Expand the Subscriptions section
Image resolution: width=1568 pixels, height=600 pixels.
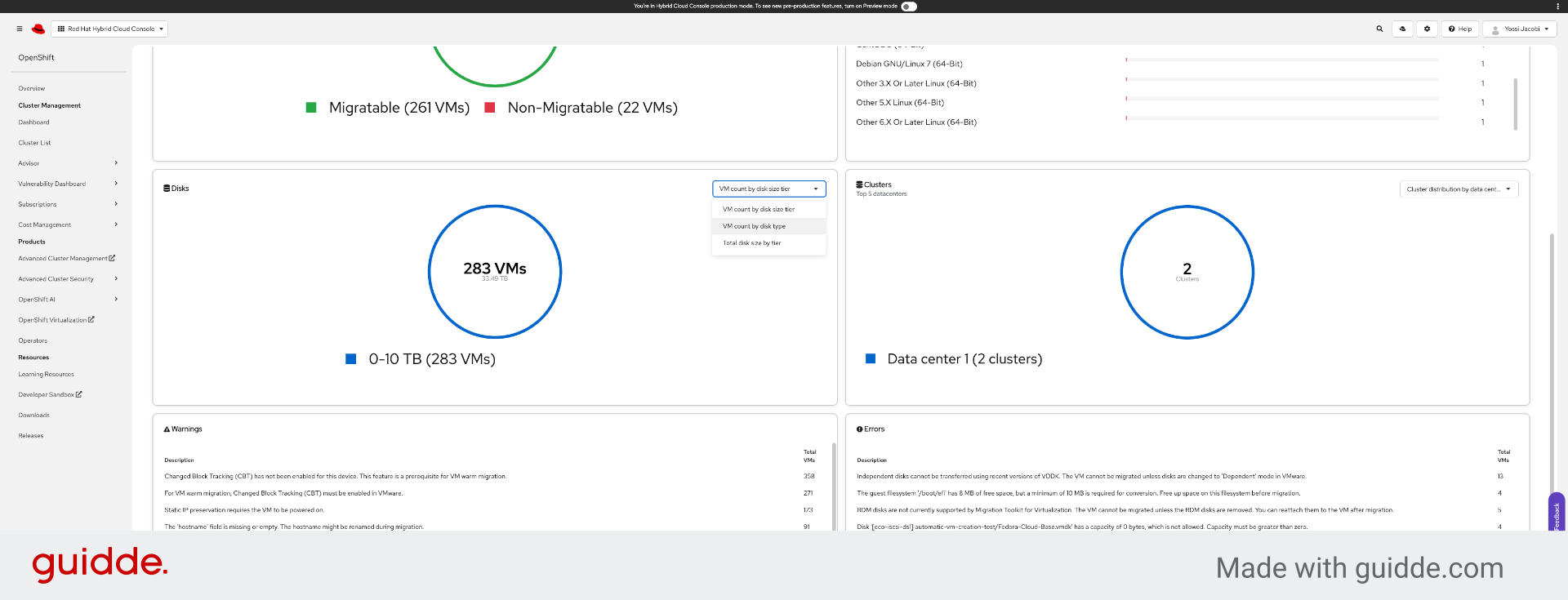[x=69, y=204]
